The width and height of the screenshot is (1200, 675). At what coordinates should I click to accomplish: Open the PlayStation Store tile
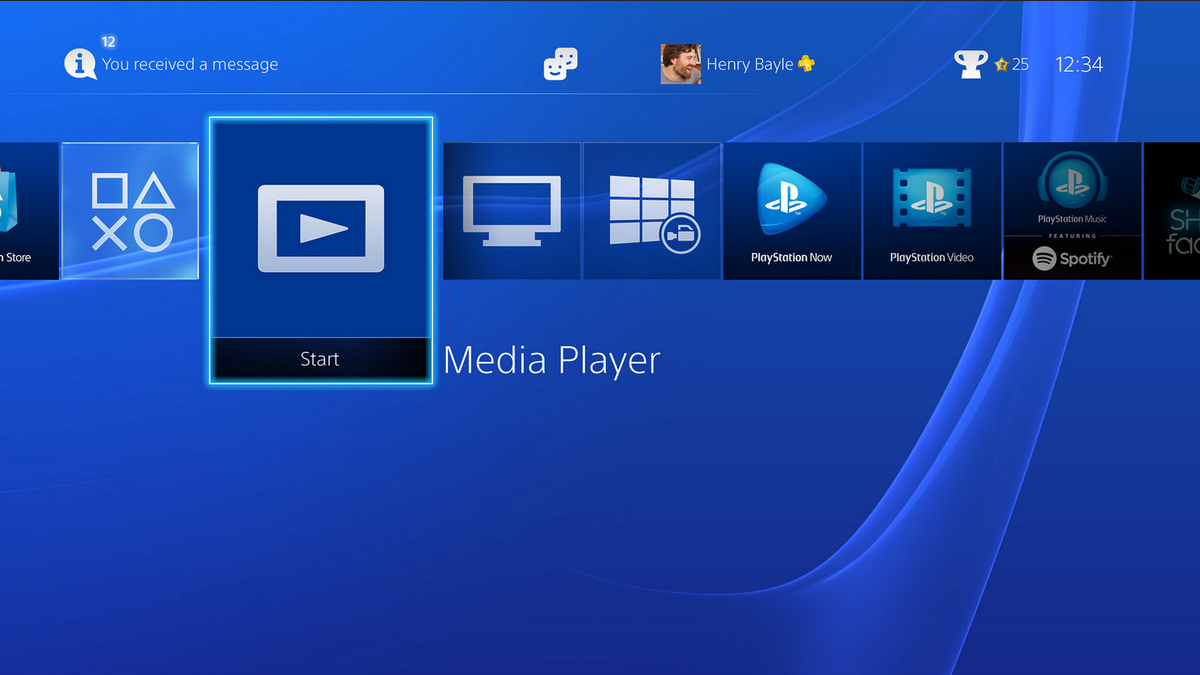(x=28, y=211)
